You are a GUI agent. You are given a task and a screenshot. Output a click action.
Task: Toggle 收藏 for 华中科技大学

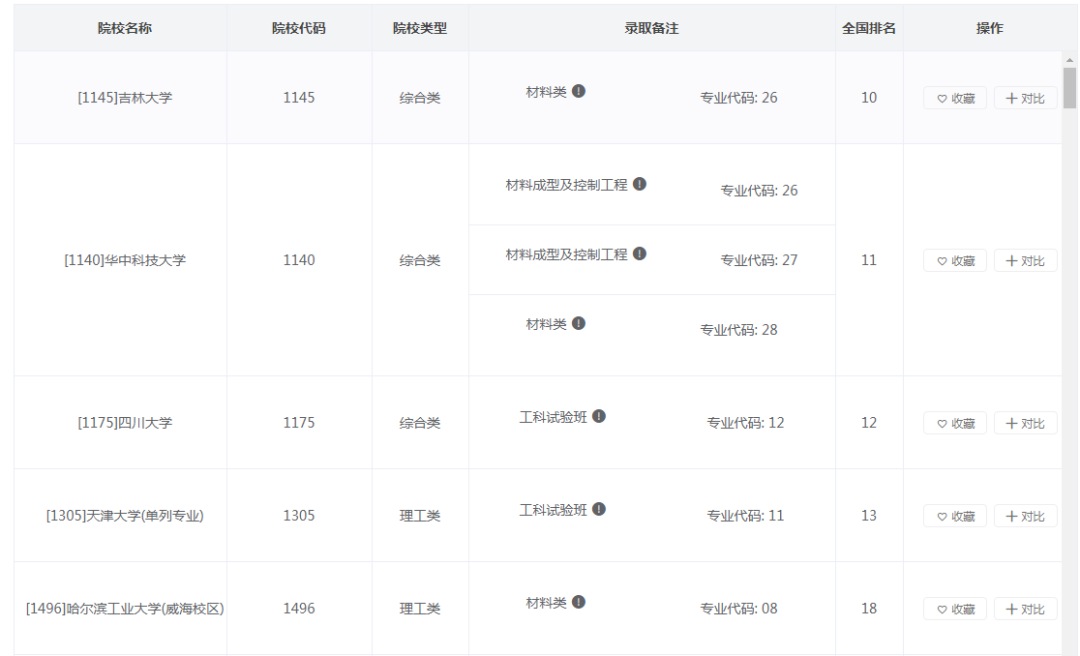pyautogui.click(x=955, y=261)
